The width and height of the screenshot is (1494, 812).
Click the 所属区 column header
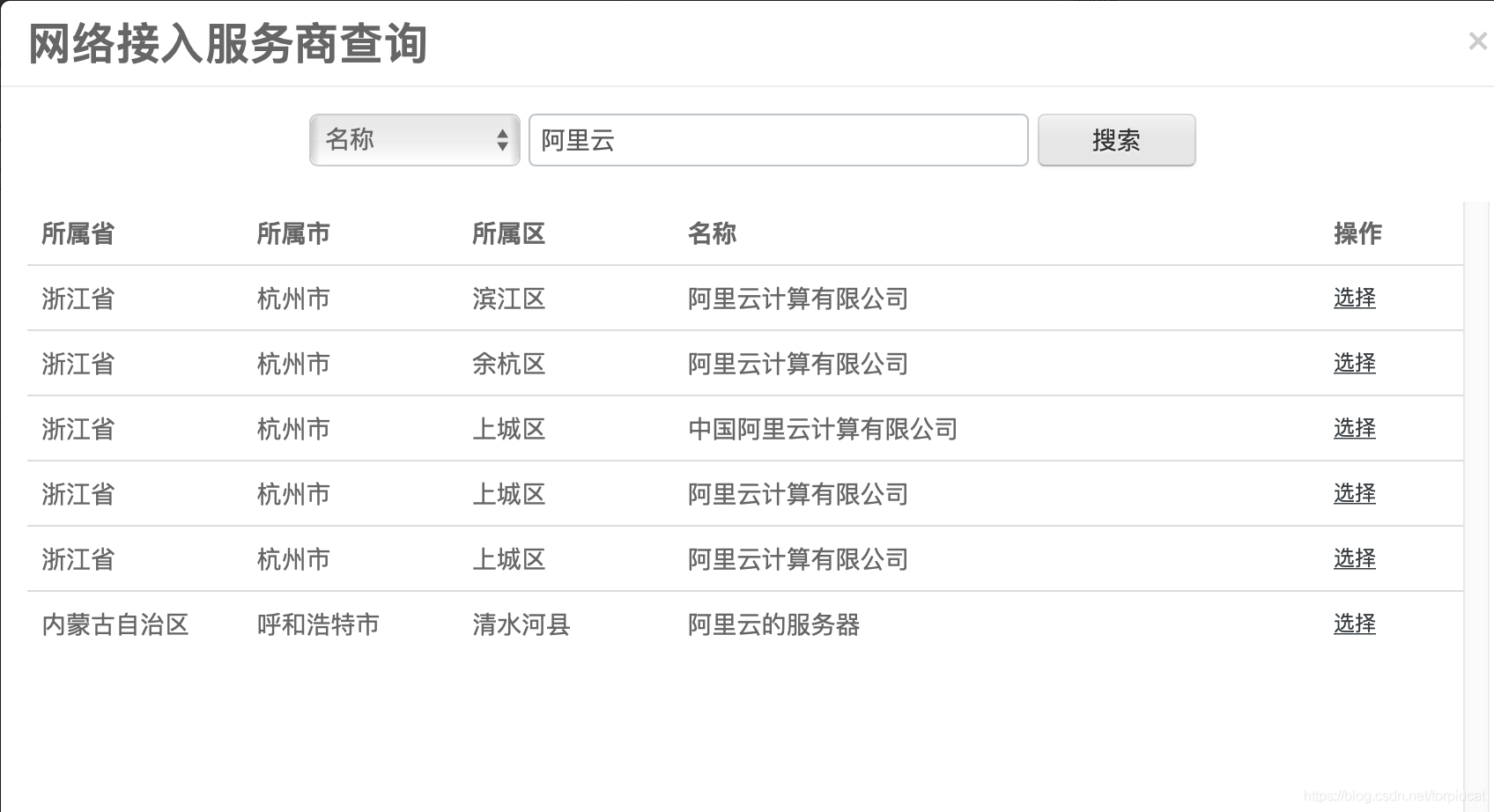coord(508,234)
